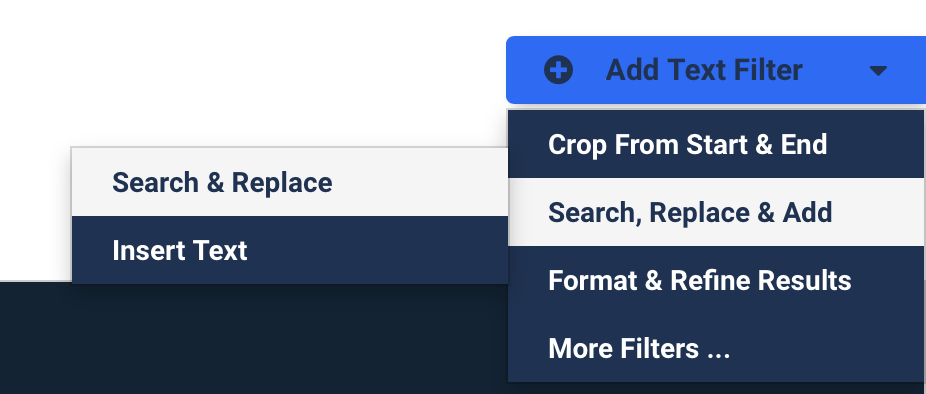Image resolution: width=926 pixels, height=394 pixels.
Task: Show additional filters via More Filters ...
Action: [716, 348]
